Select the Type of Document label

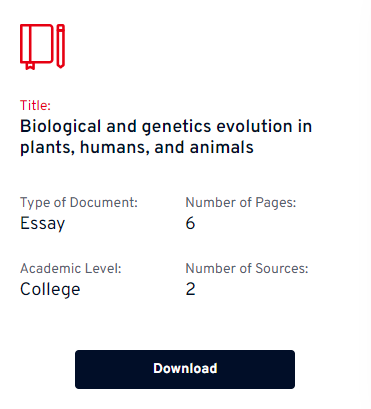click(x=79, y=203)
